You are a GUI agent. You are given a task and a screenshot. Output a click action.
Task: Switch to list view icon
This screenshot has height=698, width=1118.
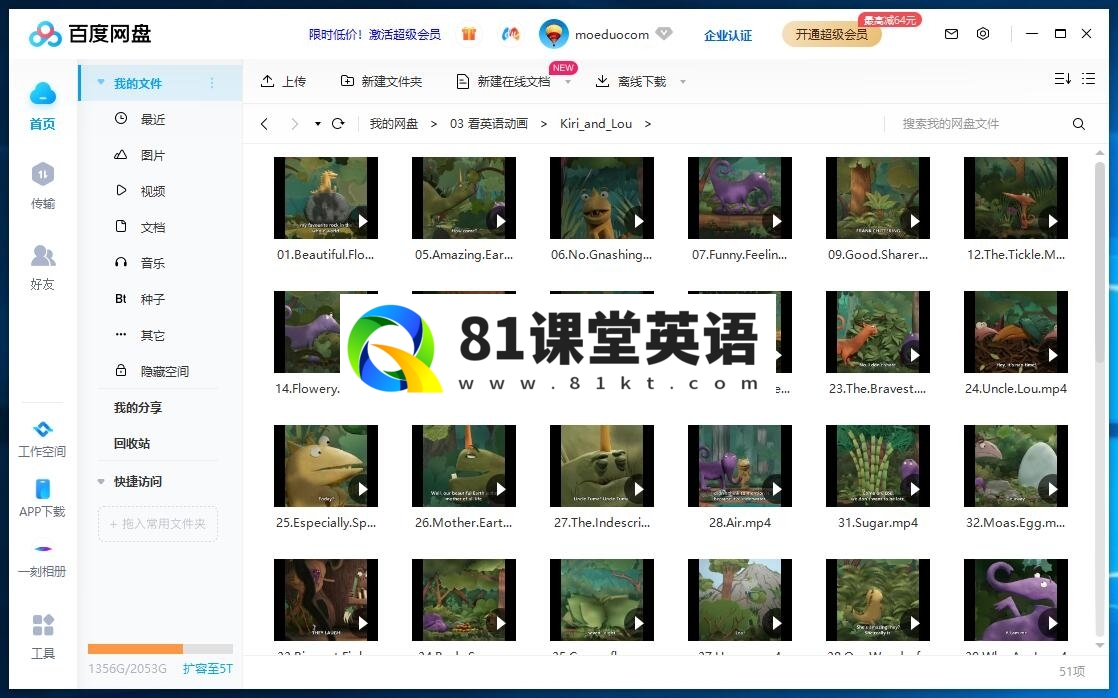coord(1088,78)
